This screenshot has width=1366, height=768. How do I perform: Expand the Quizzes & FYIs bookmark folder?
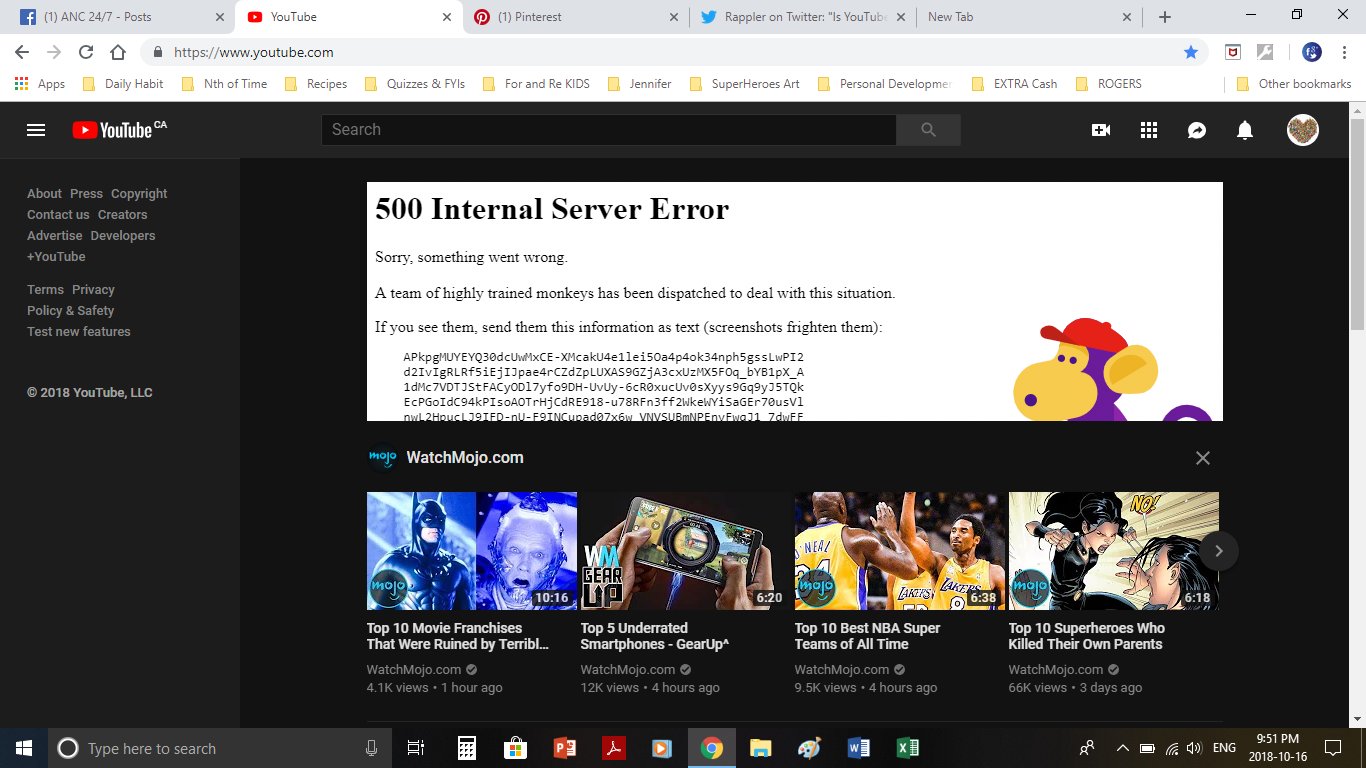[x=415, y=84]
